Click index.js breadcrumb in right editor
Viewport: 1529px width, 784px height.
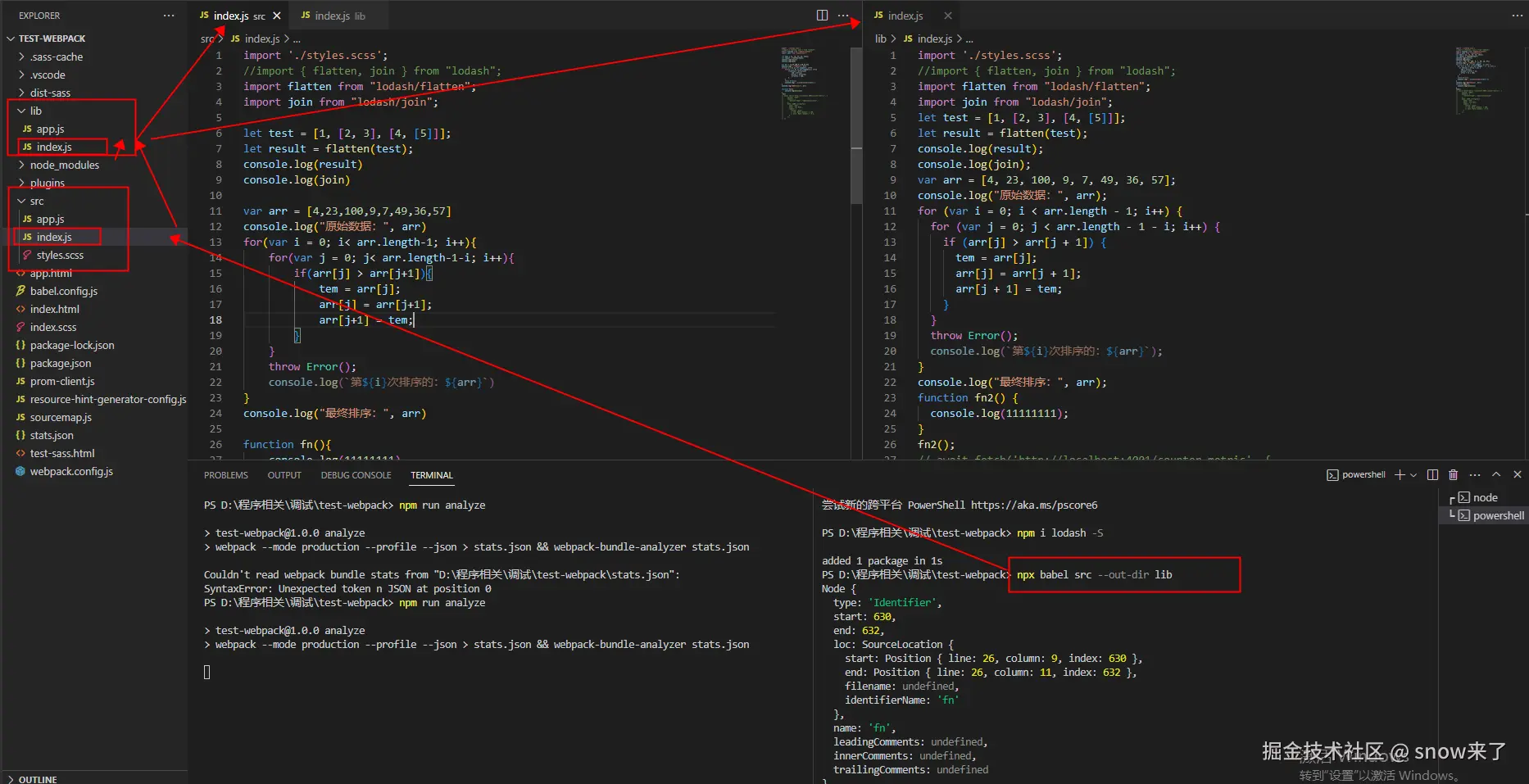click(934, 39)
